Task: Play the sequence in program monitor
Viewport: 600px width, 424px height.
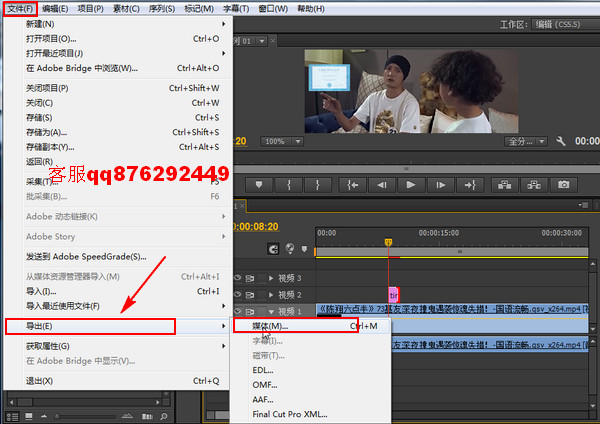Action: coord(411,185)
